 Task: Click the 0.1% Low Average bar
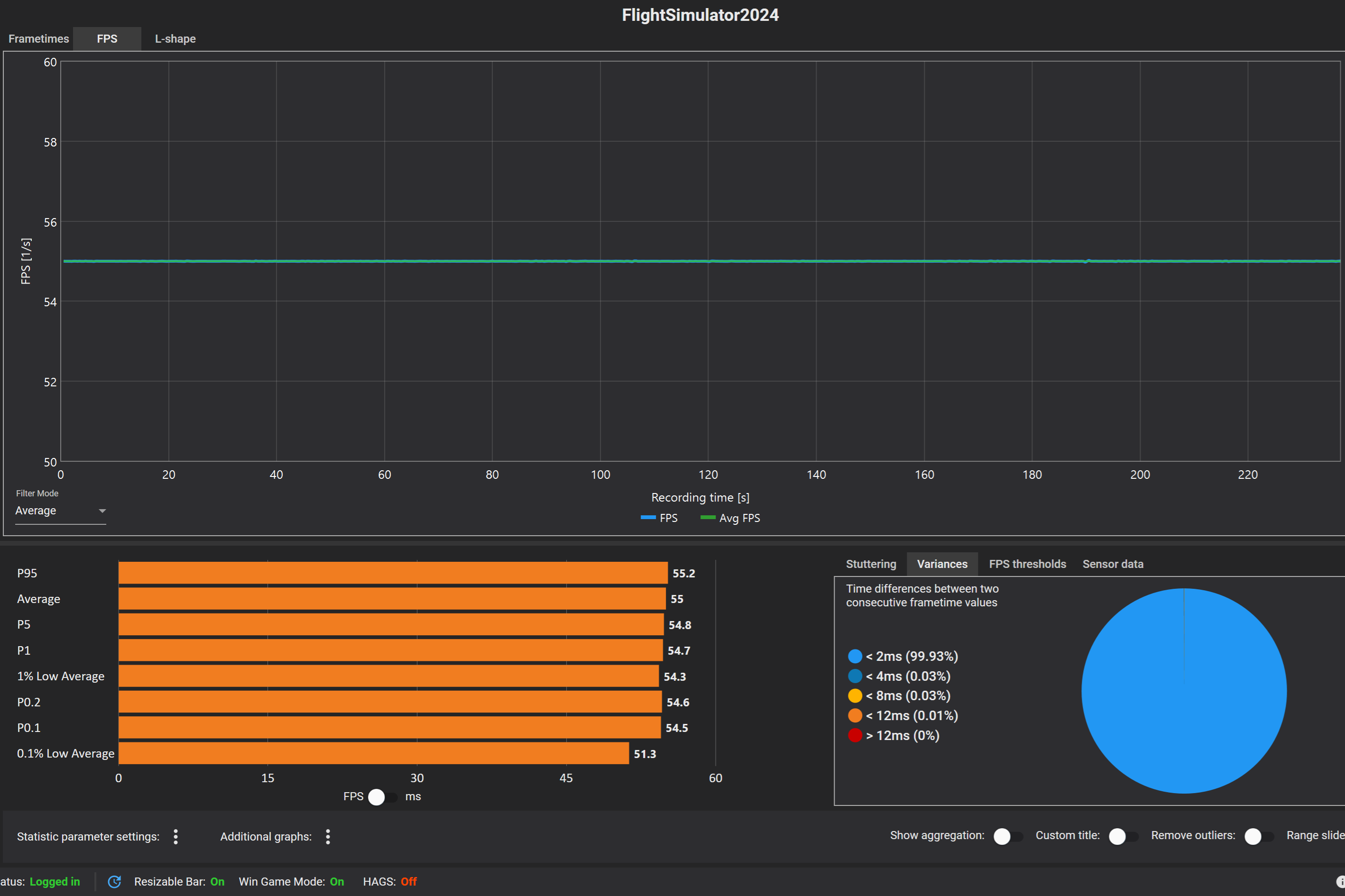(x=373, y=753)
